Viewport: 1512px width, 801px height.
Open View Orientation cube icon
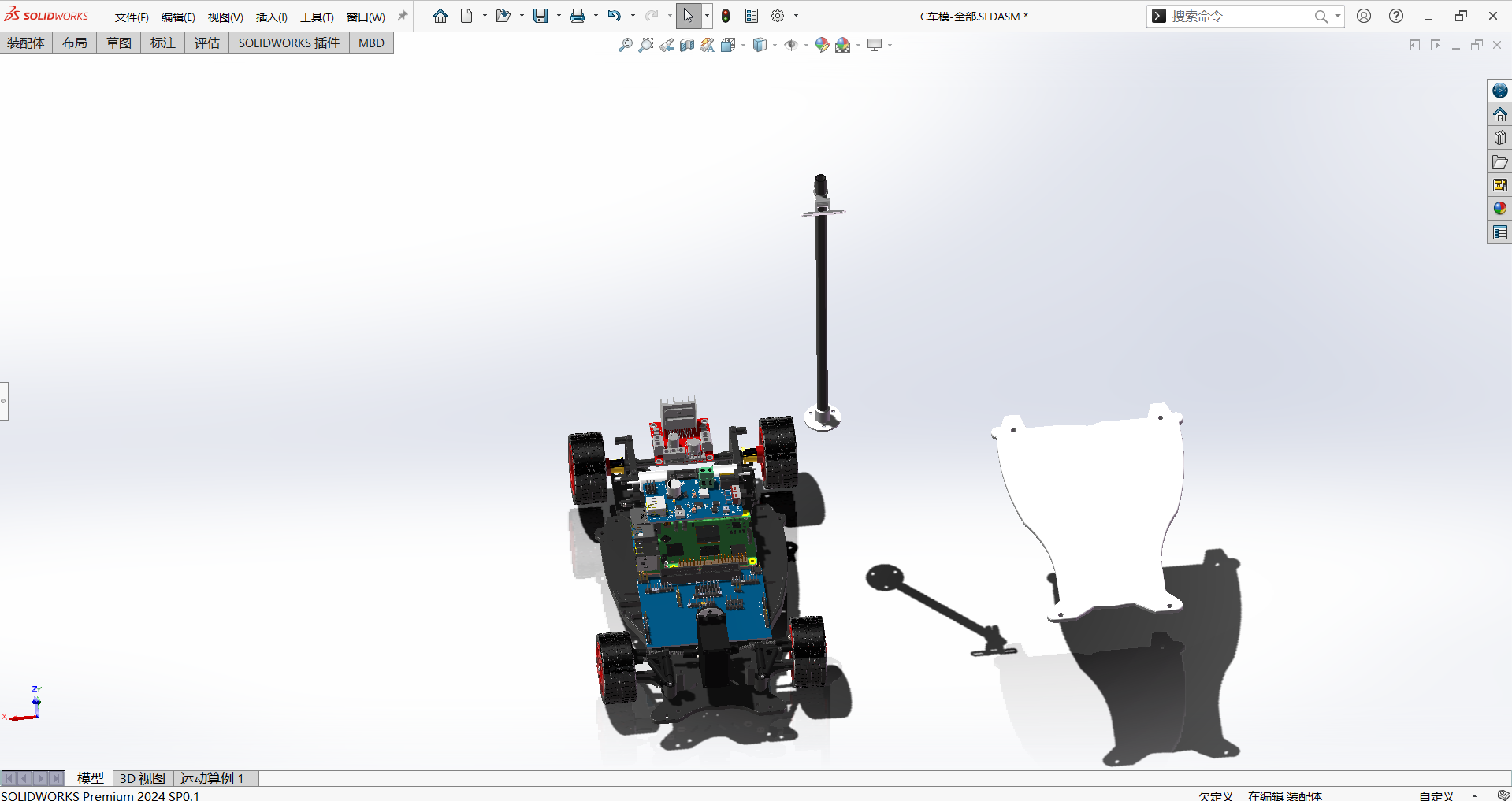pos(728,45)
